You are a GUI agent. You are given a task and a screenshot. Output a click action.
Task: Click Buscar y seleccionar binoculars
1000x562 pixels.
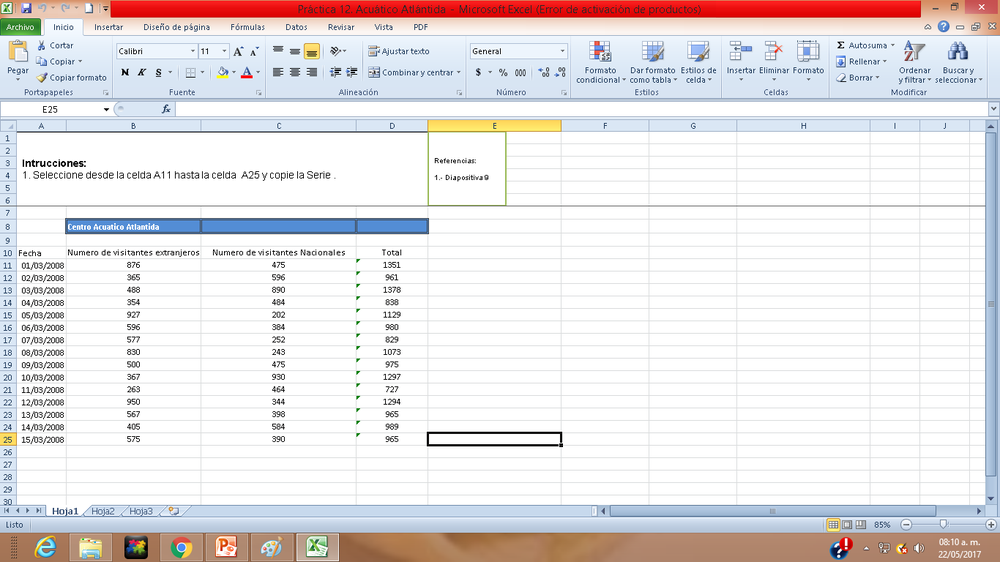pos(958,53)
